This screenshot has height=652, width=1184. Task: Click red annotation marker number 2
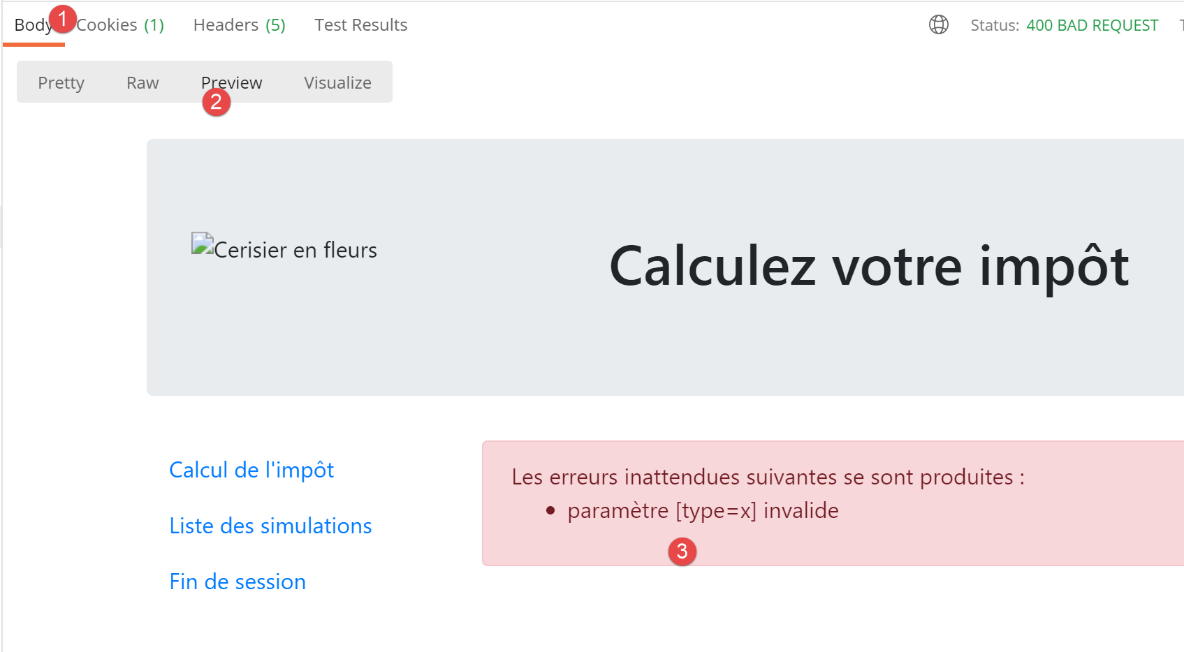(216, 101)
